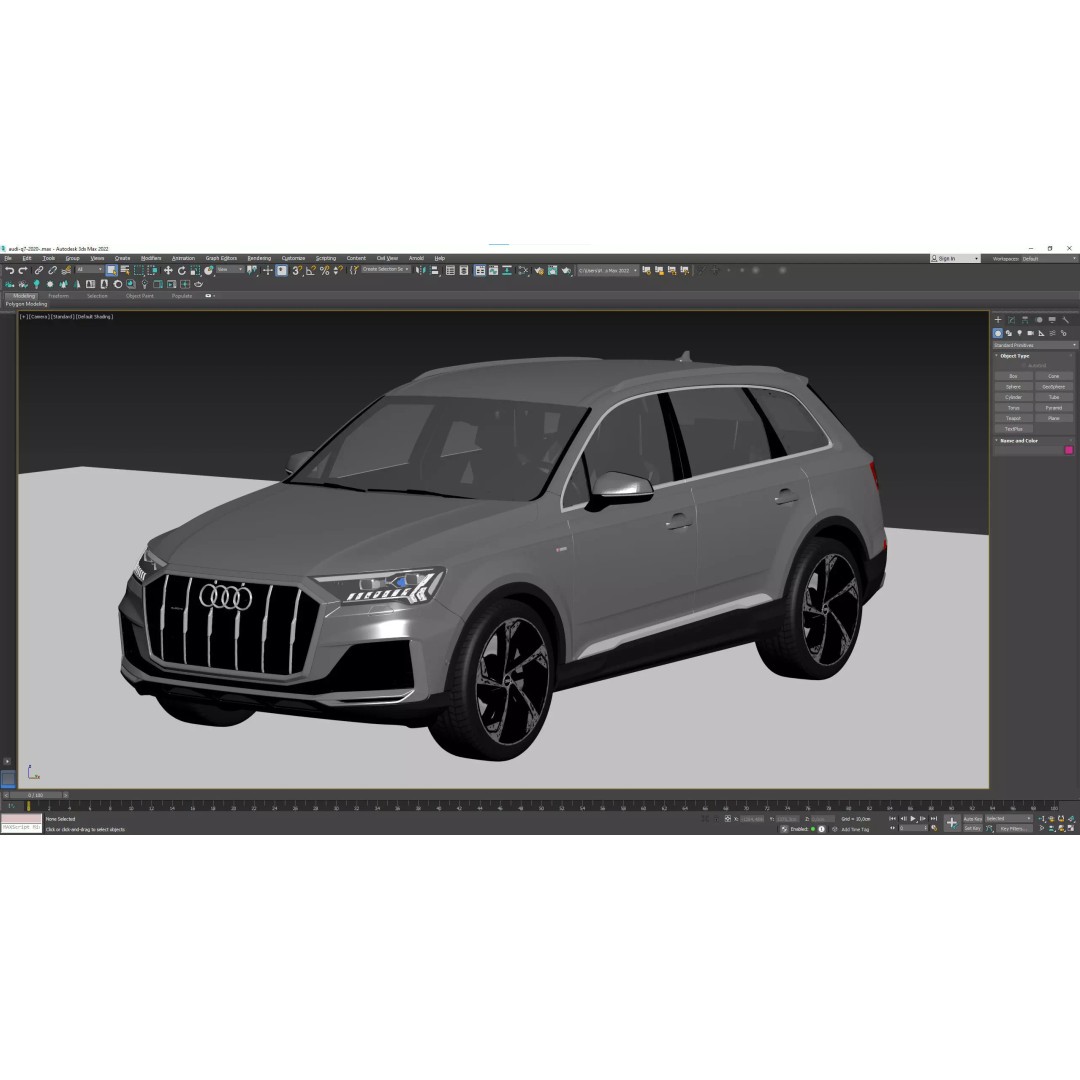This screenshot has height=1080, width=1080.
Task: Switch to the Populate ribbon tab
Action: [x=182, y=296]
